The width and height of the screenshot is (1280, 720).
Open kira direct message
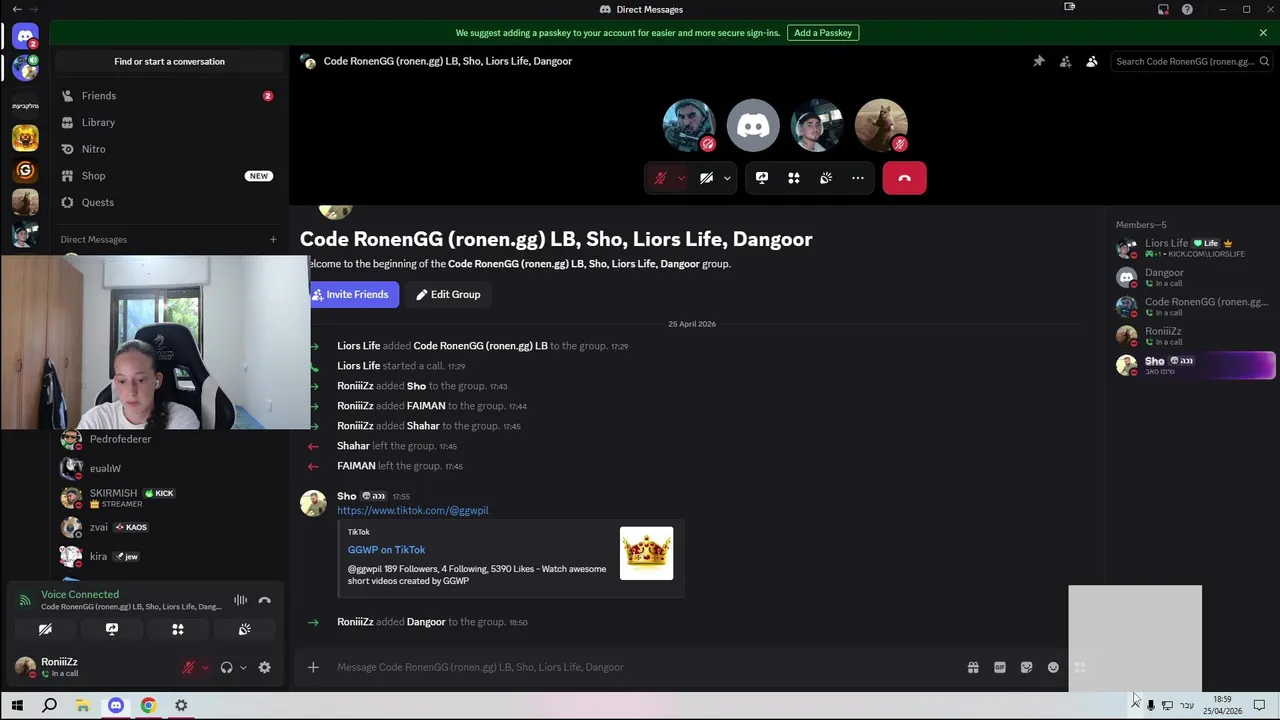click(168, 556)
